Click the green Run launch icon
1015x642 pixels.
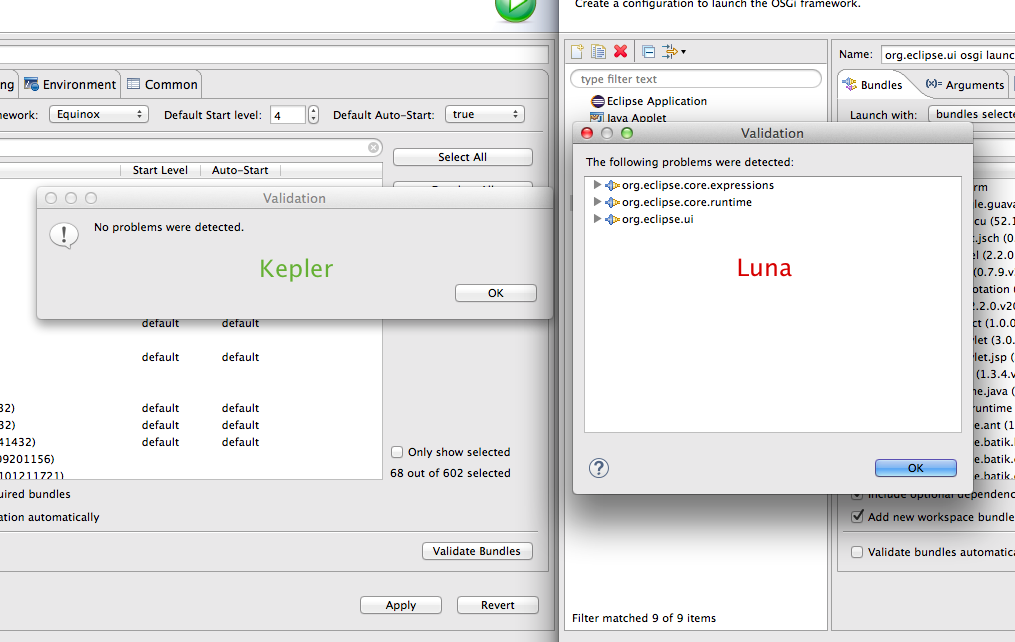pyautogui.click(x=515, y=8)
